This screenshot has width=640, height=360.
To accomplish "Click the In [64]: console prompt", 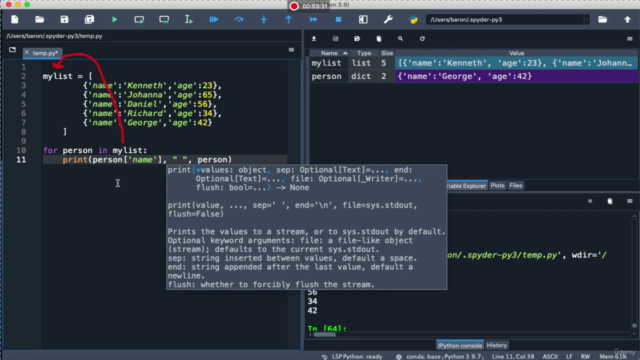I will 327,328.
